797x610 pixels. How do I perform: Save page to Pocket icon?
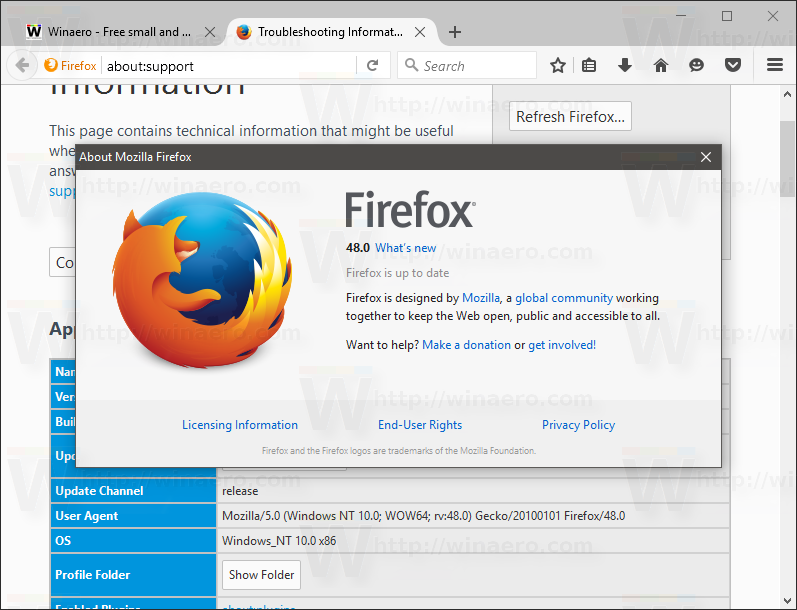[732, 65]
